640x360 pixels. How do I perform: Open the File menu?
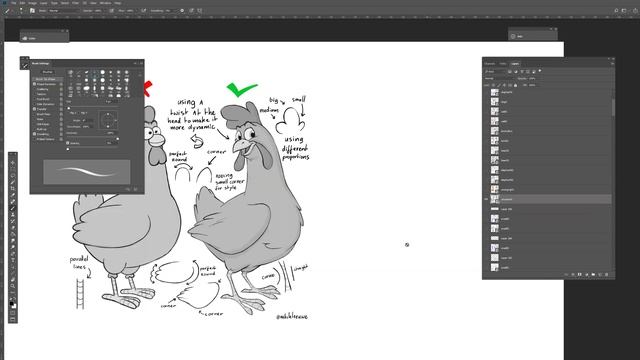click(x=13, y=3)
